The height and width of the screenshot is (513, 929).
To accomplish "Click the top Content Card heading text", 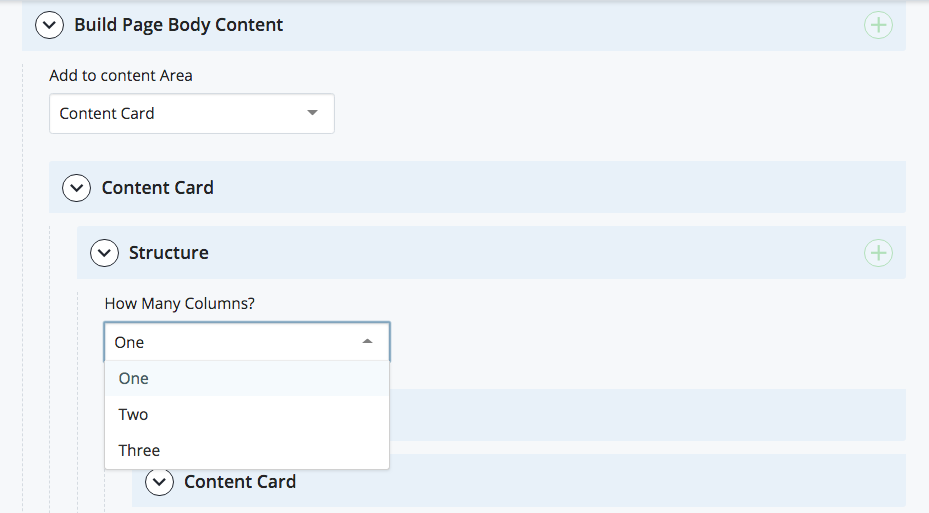I will [158, 188].
